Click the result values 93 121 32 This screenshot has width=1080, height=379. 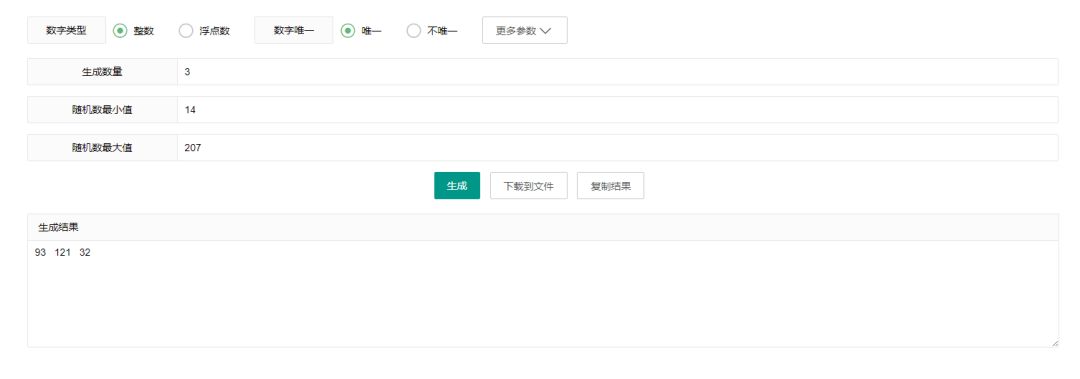(x=63, y=253)
